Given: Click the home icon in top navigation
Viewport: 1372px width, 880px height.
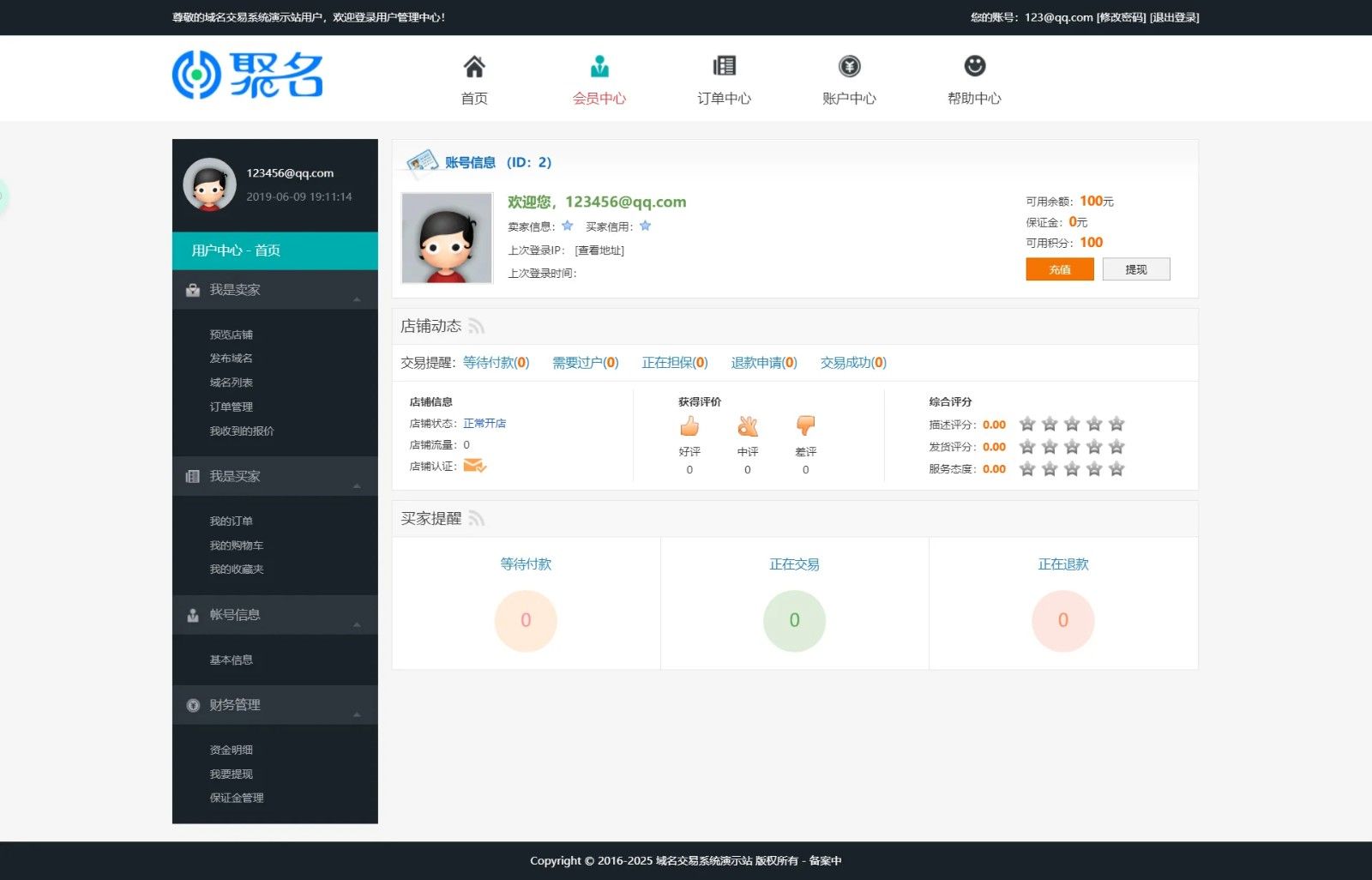Looking at the screenshot, I should (x=474, y=67).
